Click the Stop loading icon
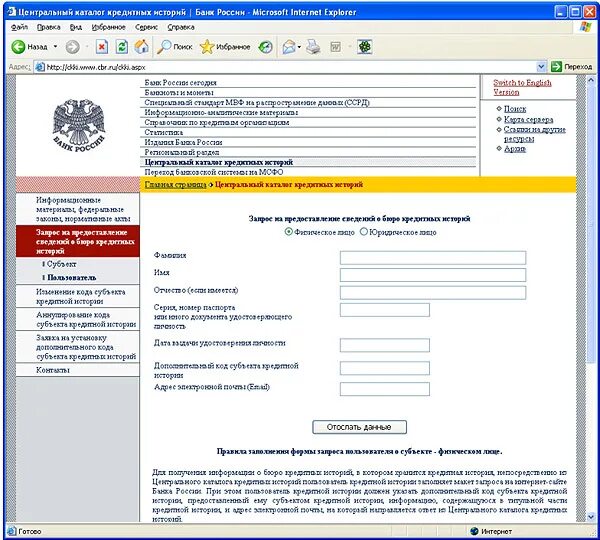600x540 pixels. click(102, 47)
